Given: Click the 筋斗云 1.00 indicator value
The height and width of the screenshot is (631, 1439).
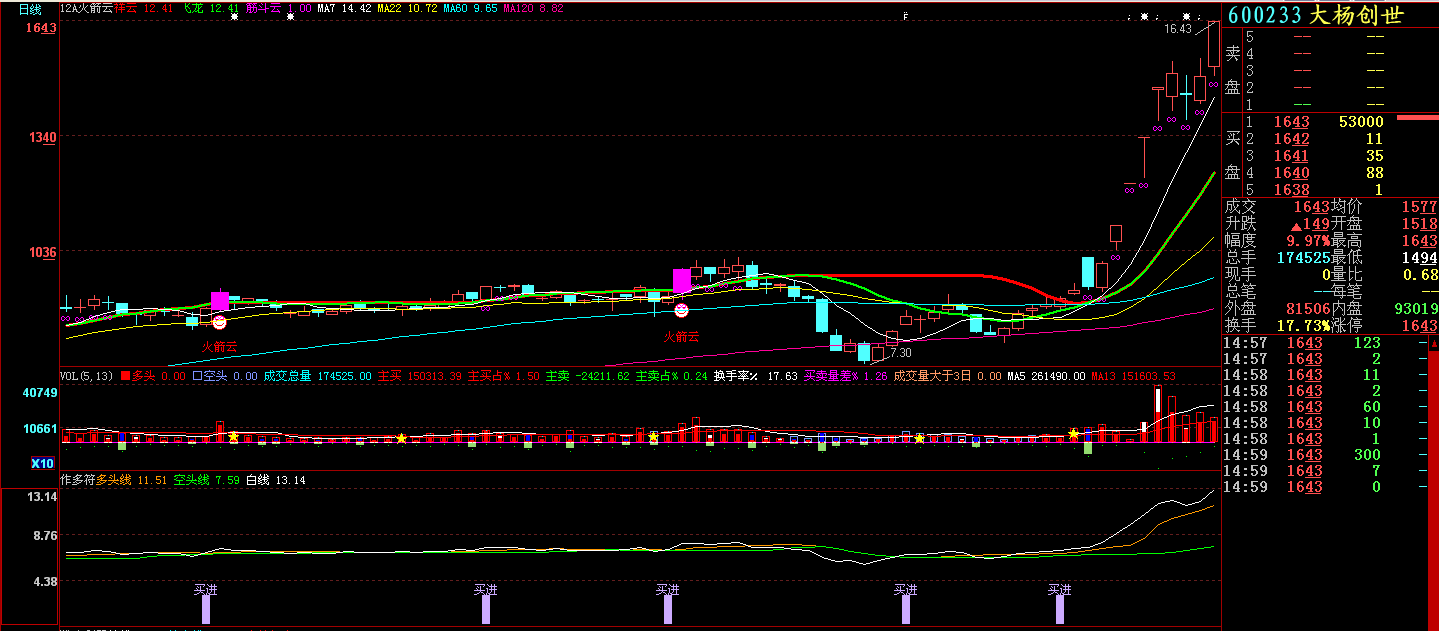Looking at the screenshot, I should pyautogui.click(x=279, y=7).
